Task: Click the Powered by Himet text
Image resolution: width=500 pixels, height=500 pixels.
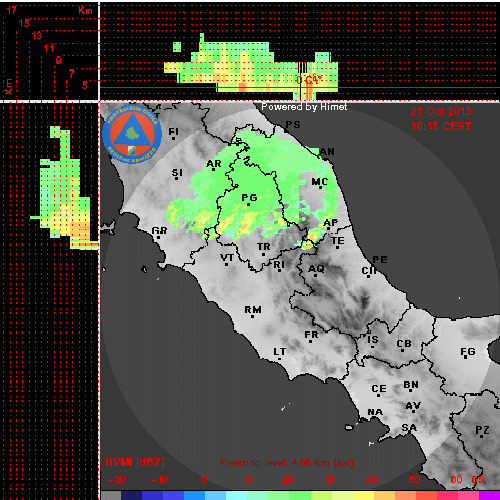Action: 304,107
